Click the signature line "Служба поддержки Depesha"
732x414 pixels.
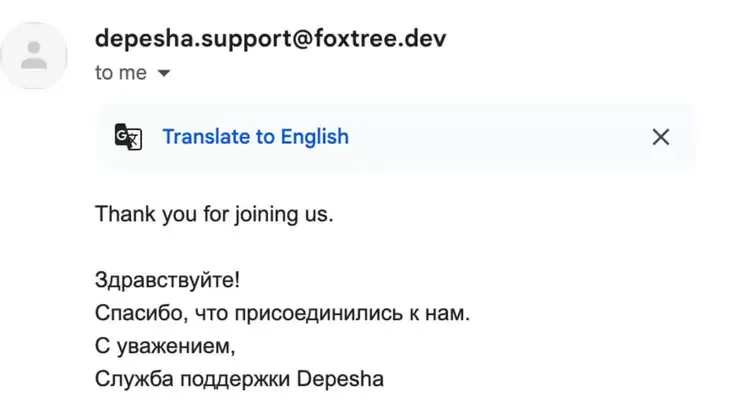click(x=239, y=379)
